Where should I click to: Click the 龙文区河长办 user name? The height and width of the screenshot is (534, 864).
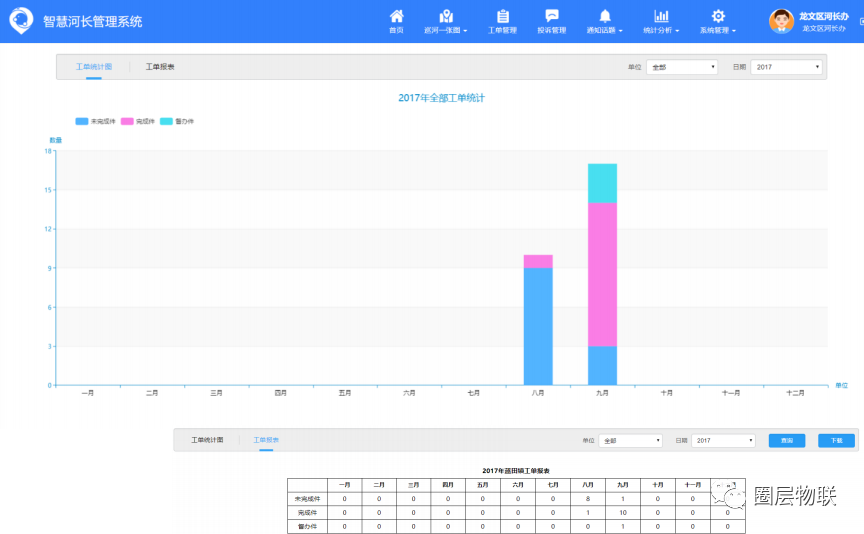click(824, 17)
